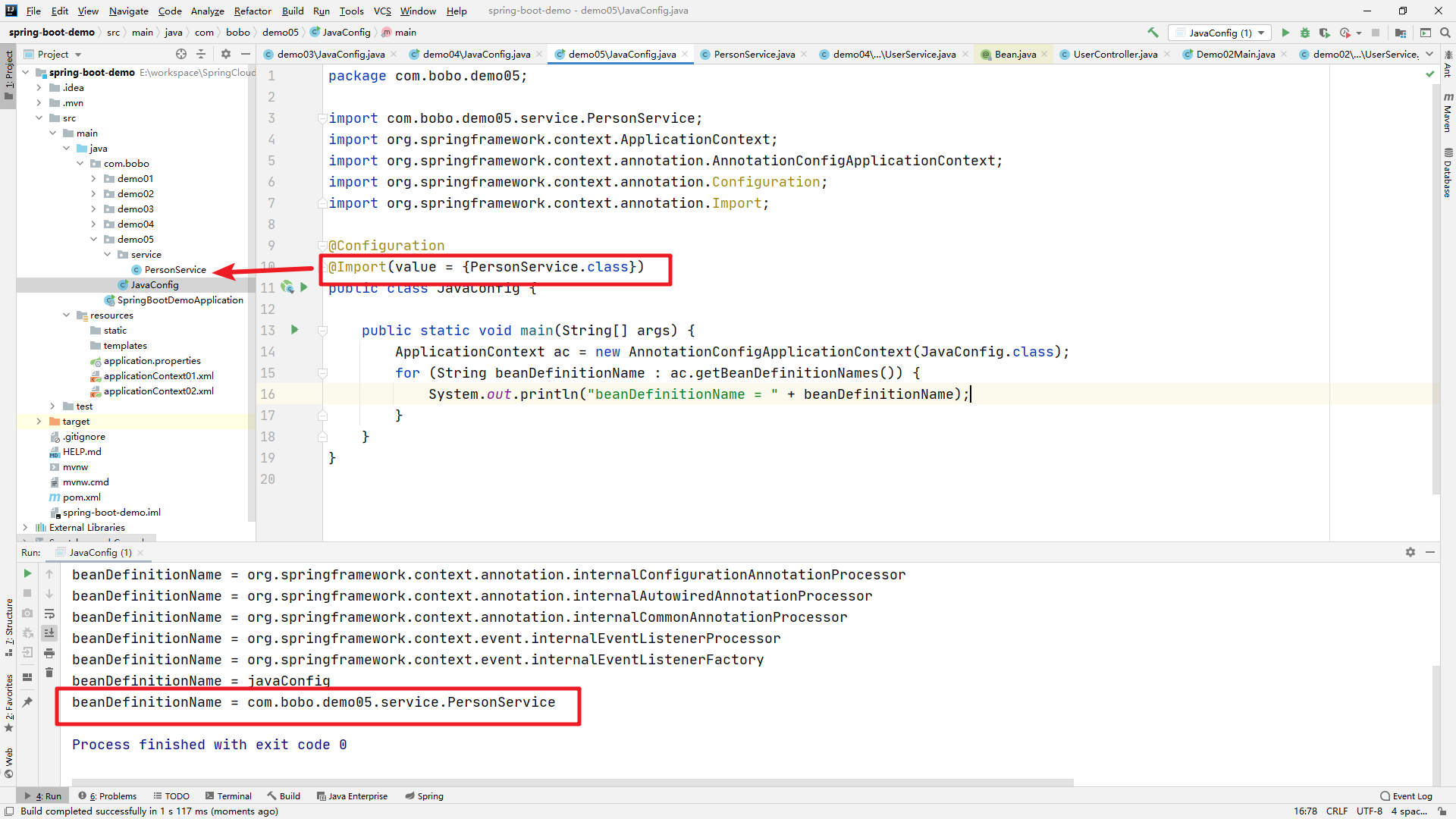Screen dimensions: 1456x819
Task: Click the Build Project hammer icon
Action: pyautogui.click(x=1153, y=33)
